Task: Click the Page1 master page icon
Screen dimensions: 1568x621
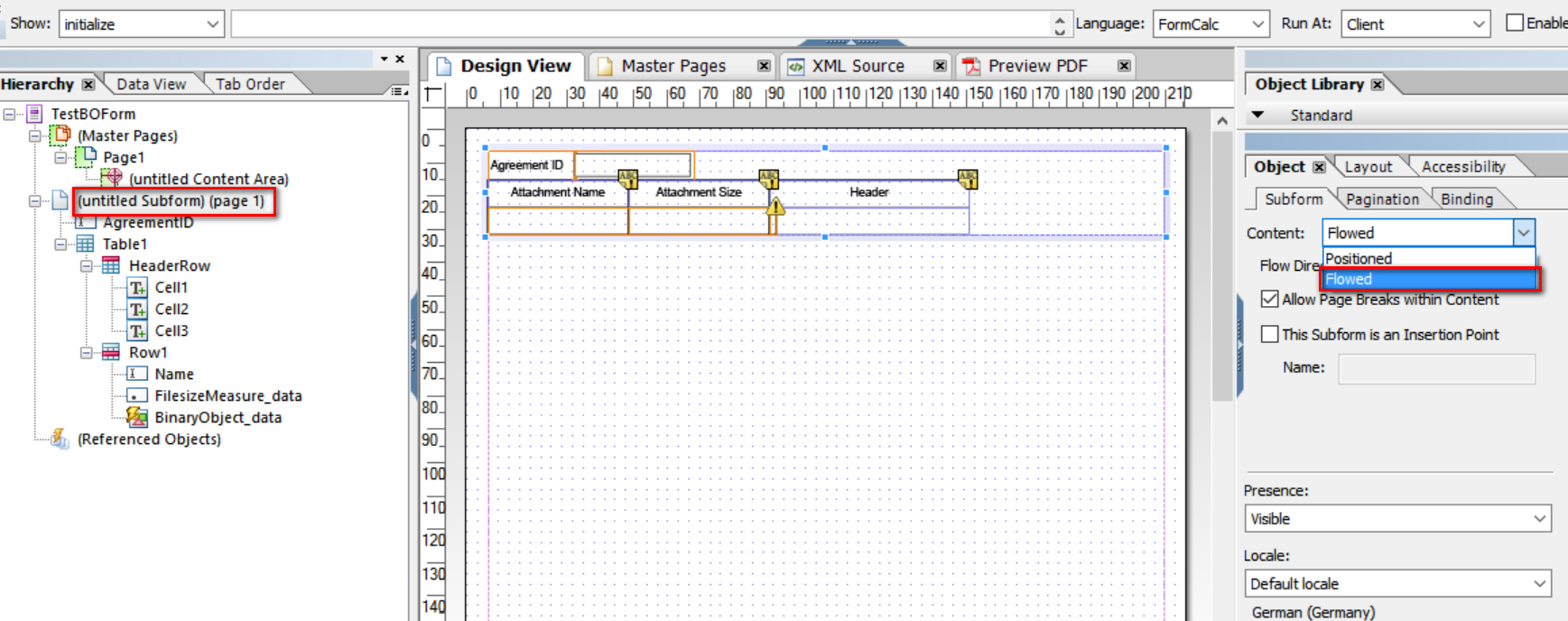Action: click(86, 156)
